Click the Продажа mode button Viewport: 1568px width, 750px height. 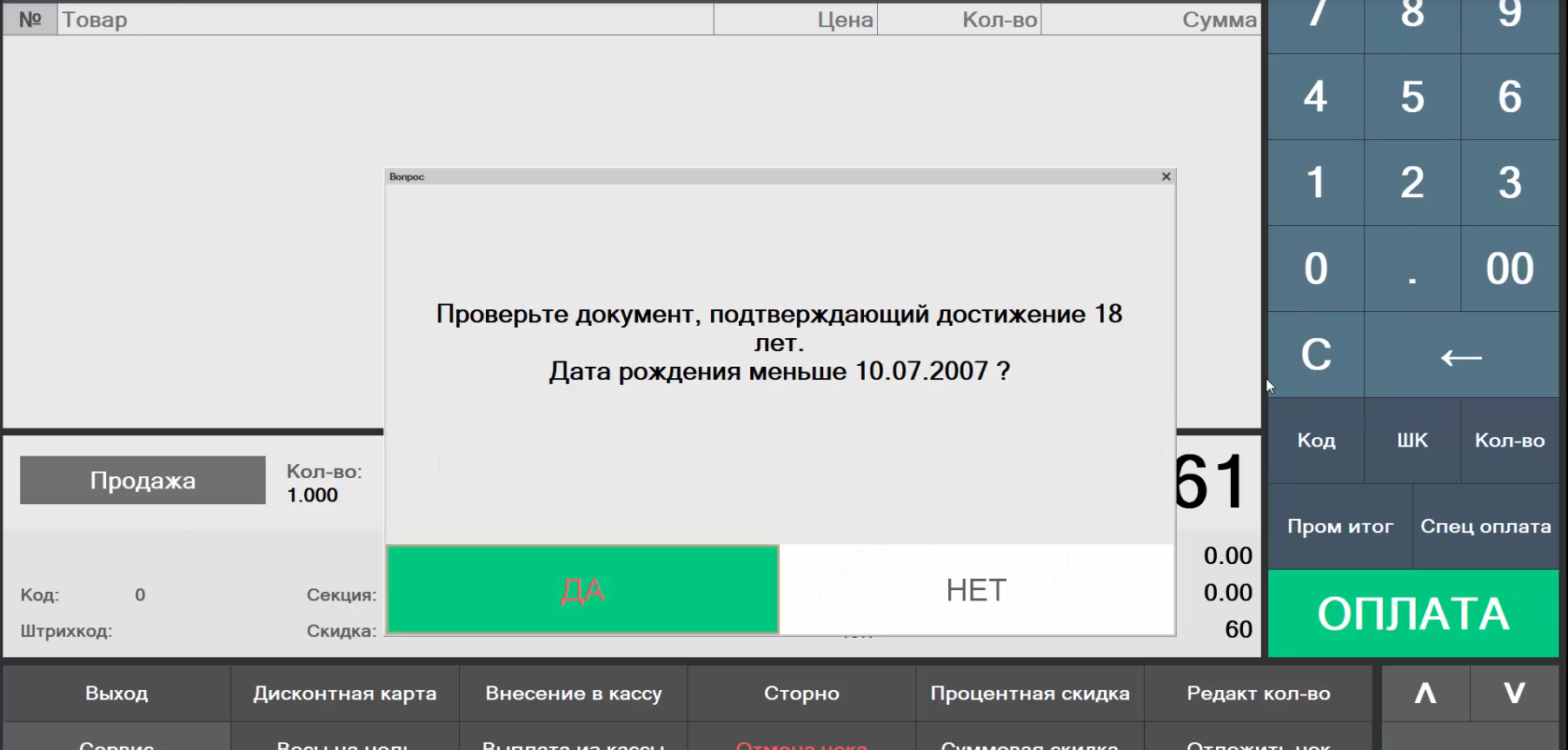(143, 481)
